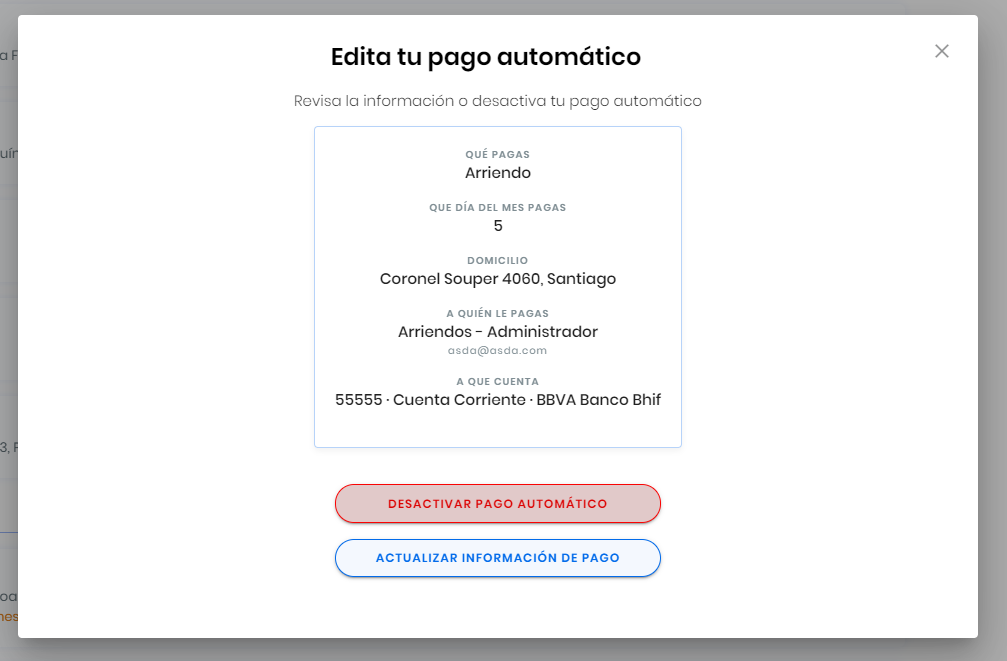1007x661 pixels.
Task: Select the account 55555 Cuenta Corriente BBVA
Action: [x=497, y=399]
